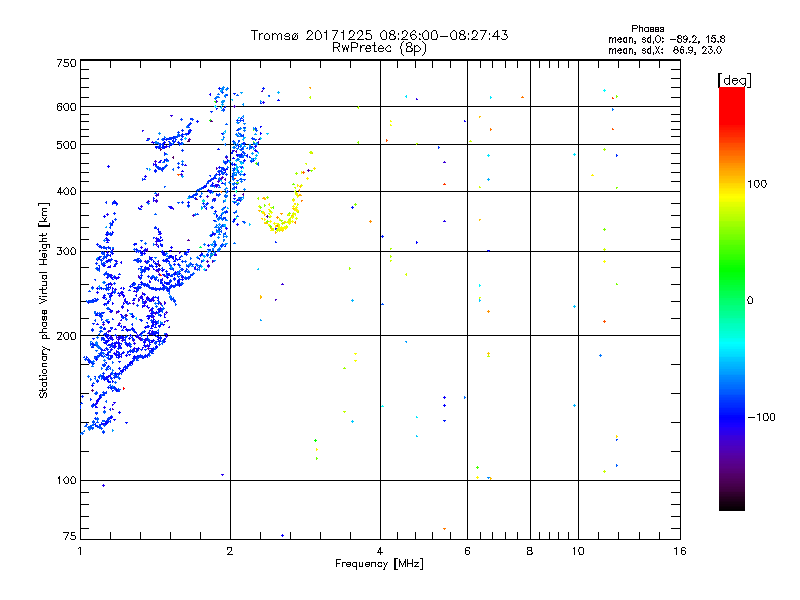Click the y-axis label "200"

[66, 336]
